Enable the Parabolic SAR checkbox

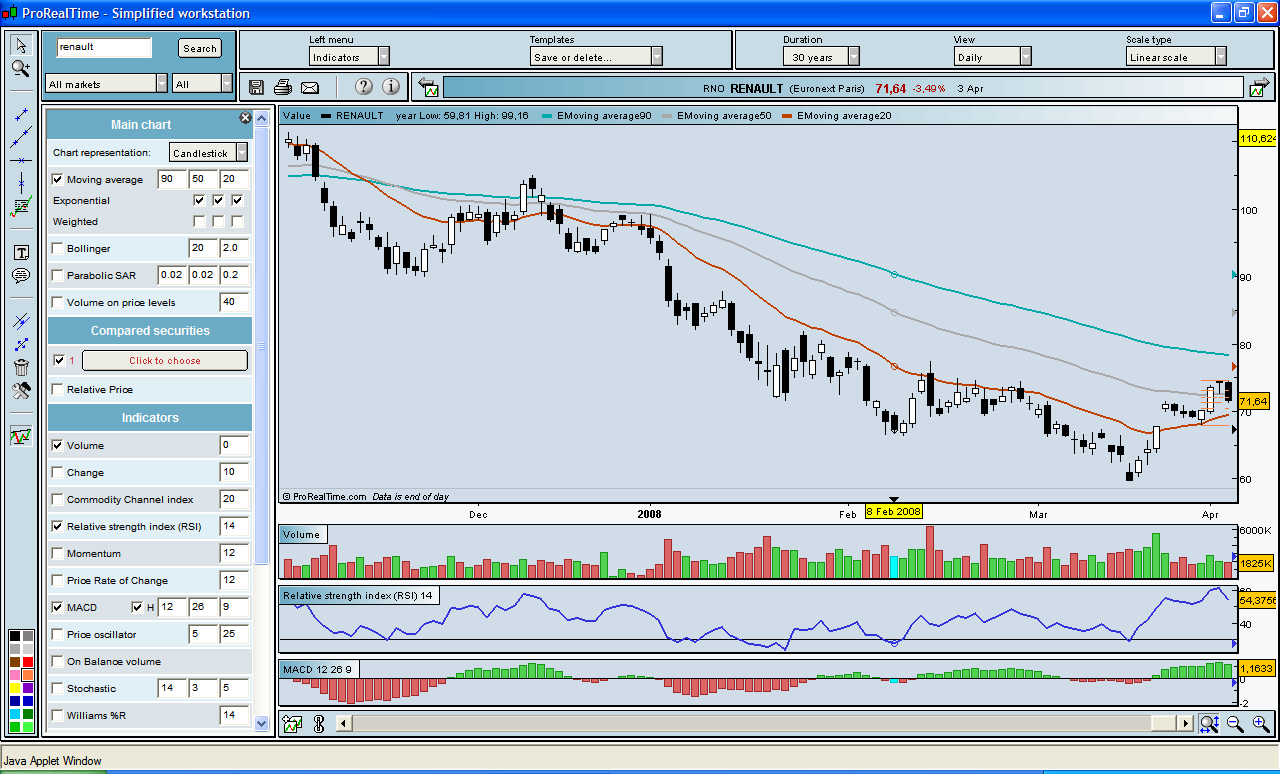[57, 275]
